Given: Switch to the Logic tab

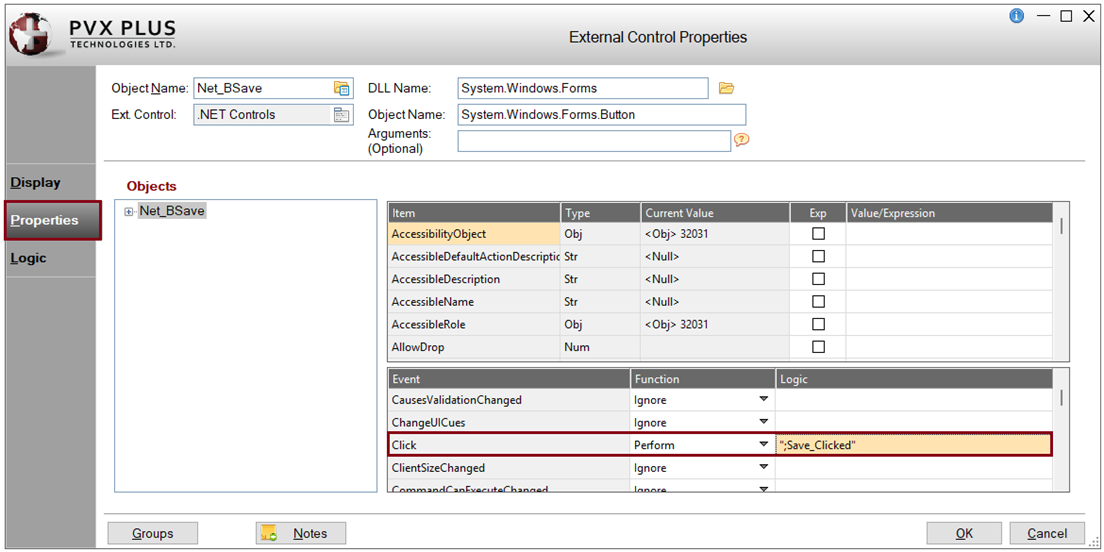Looking at the screenshot, I should point(29,258).
